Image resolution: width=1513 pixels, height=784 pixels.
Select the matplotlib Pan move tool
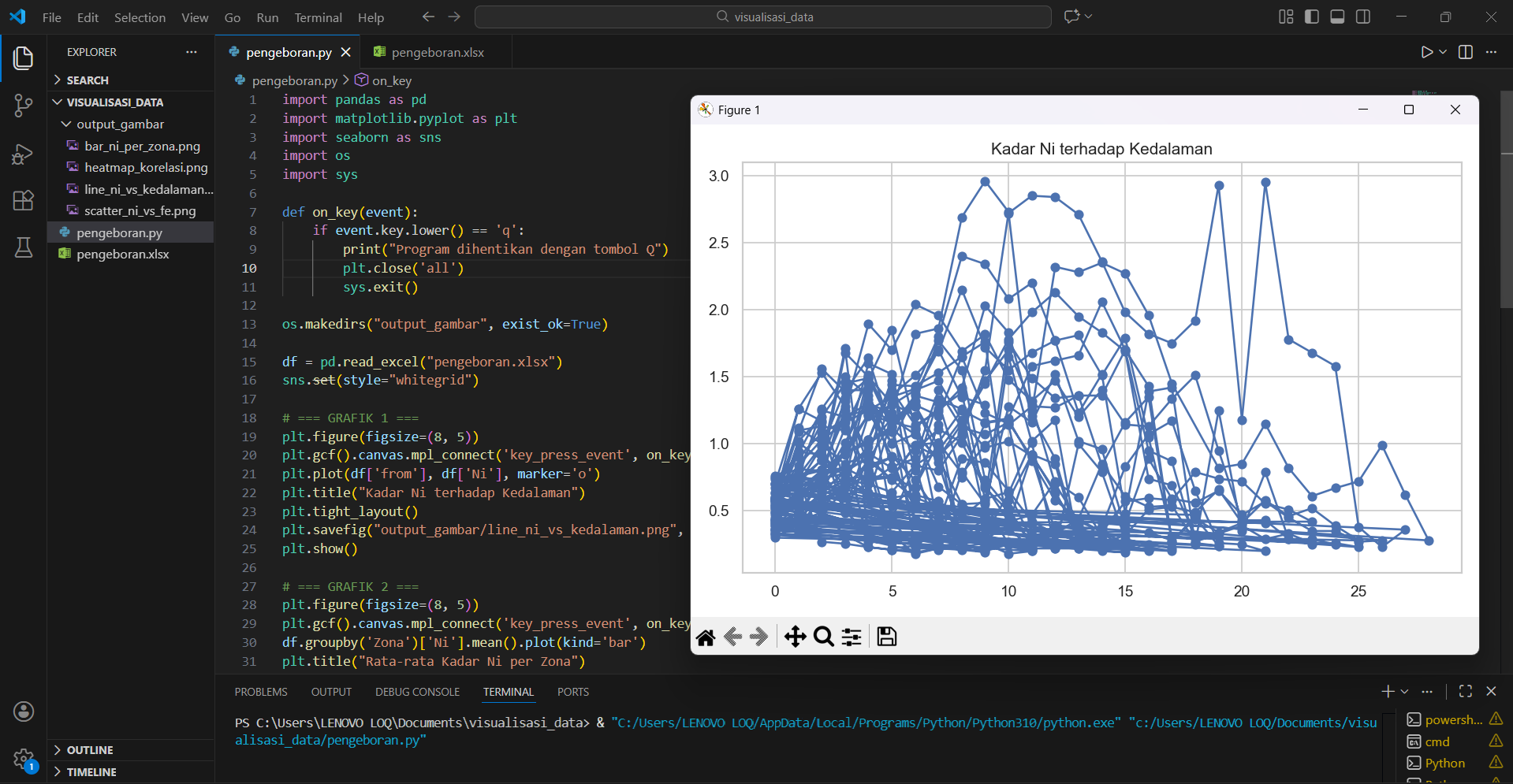(x=795, y=637)
